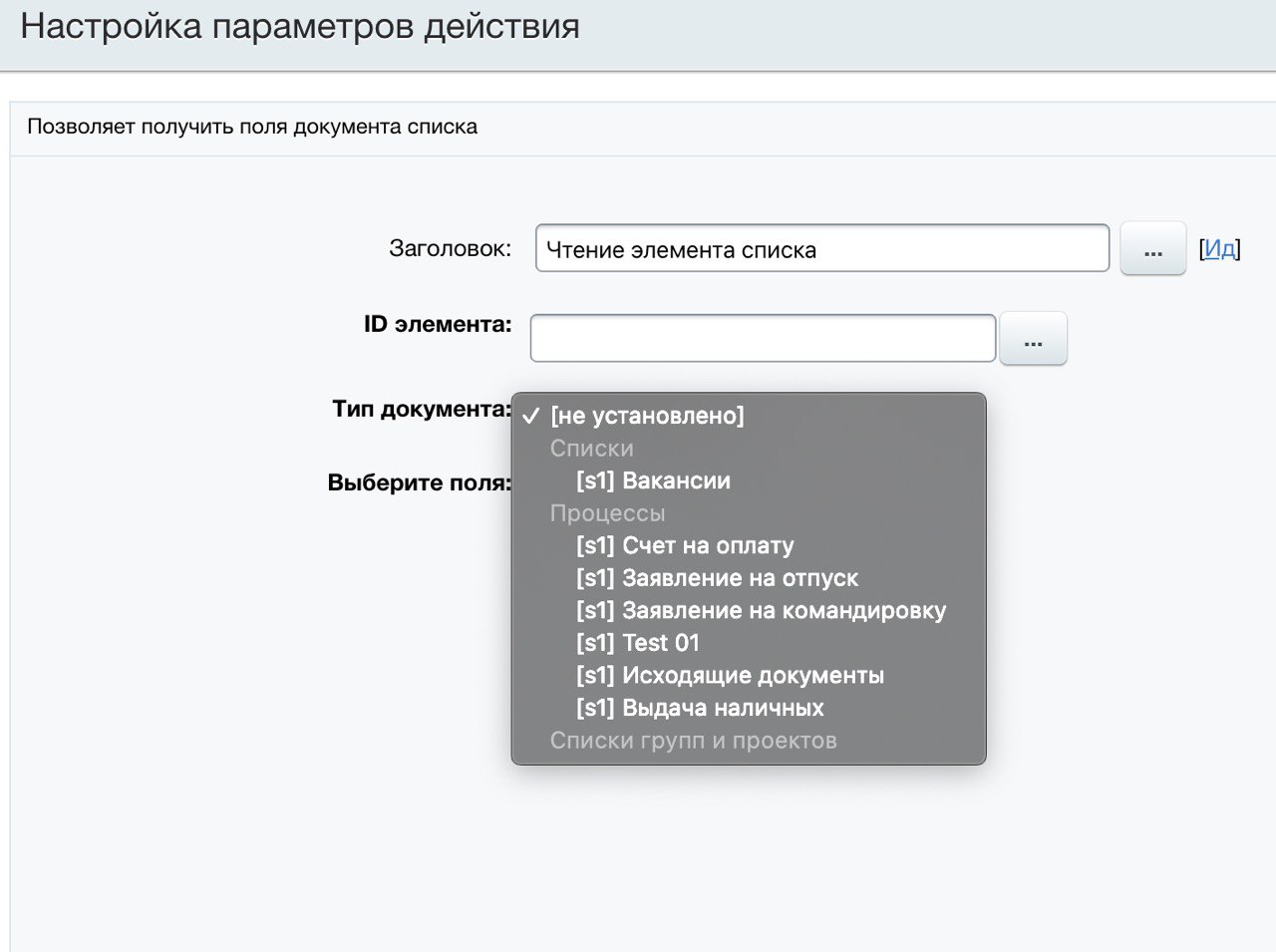Click the Списки групп и проектов header
The width and height of the screenshot is (1276, 952).
(693, 741)
